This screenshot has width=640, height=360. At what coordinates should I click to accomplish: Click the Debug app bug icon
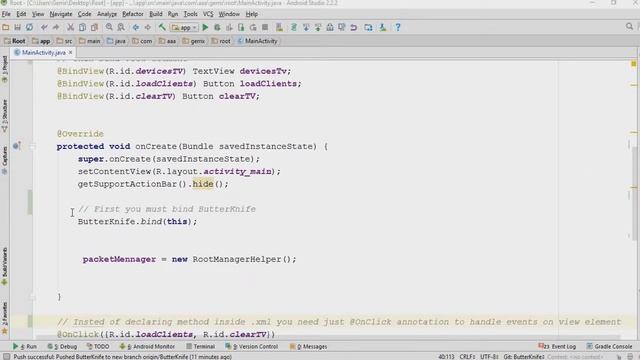217,27
